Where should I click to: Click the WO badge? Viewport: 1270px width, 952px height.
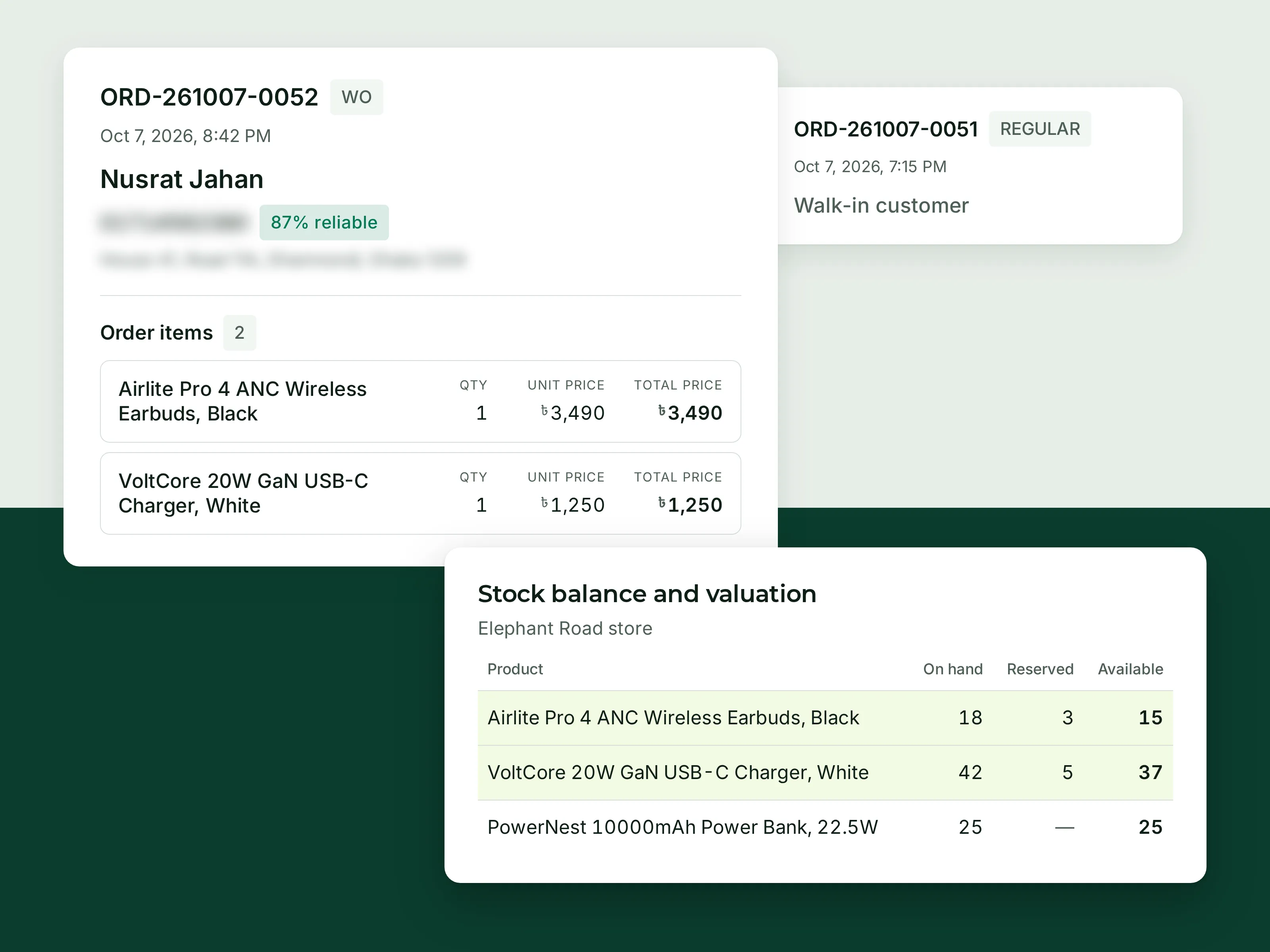(x=356, y=97)
